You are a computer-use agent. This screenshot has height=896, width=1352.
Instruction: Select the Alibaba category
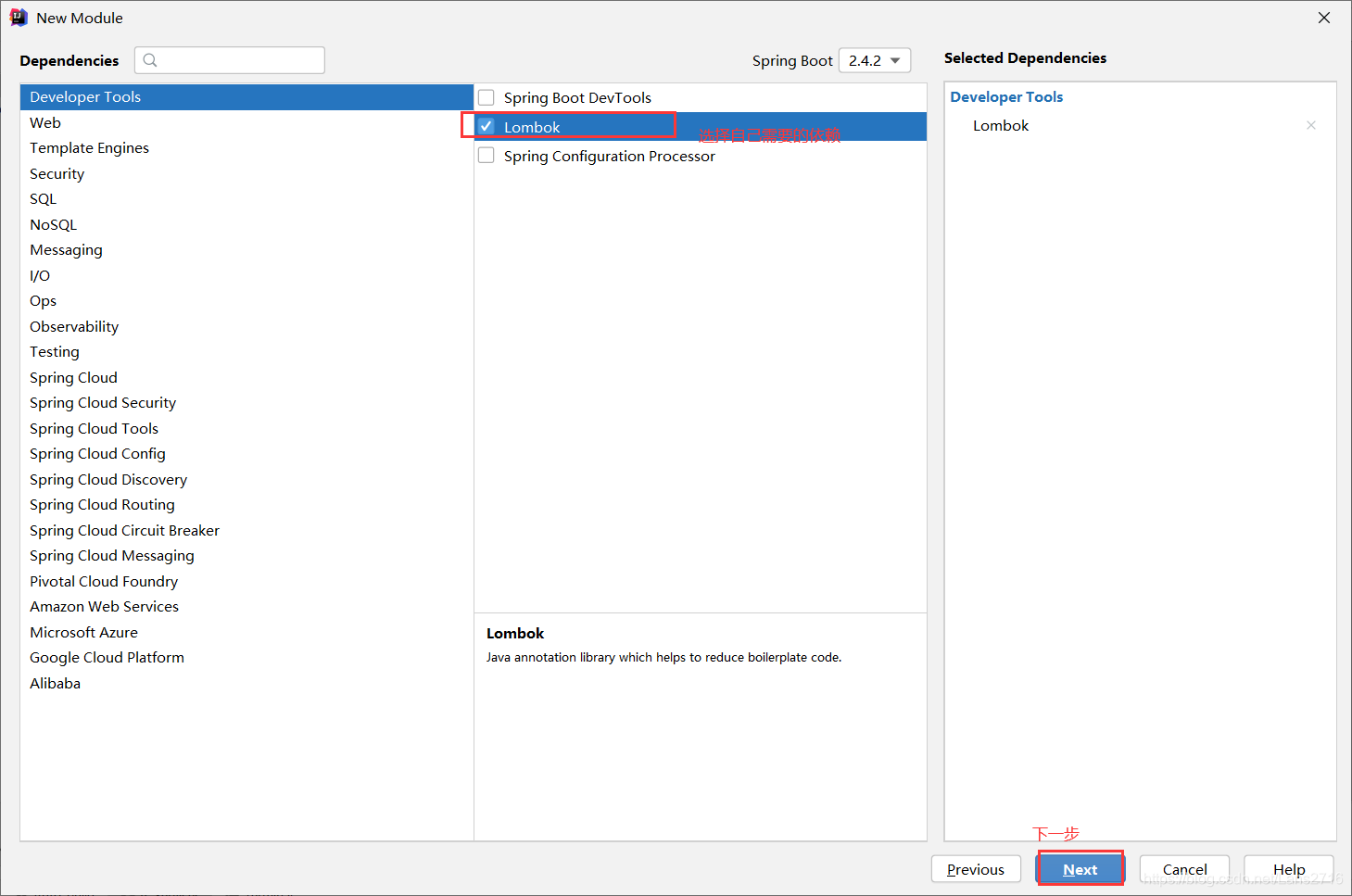pyautogui.click(x=246, y=684)
